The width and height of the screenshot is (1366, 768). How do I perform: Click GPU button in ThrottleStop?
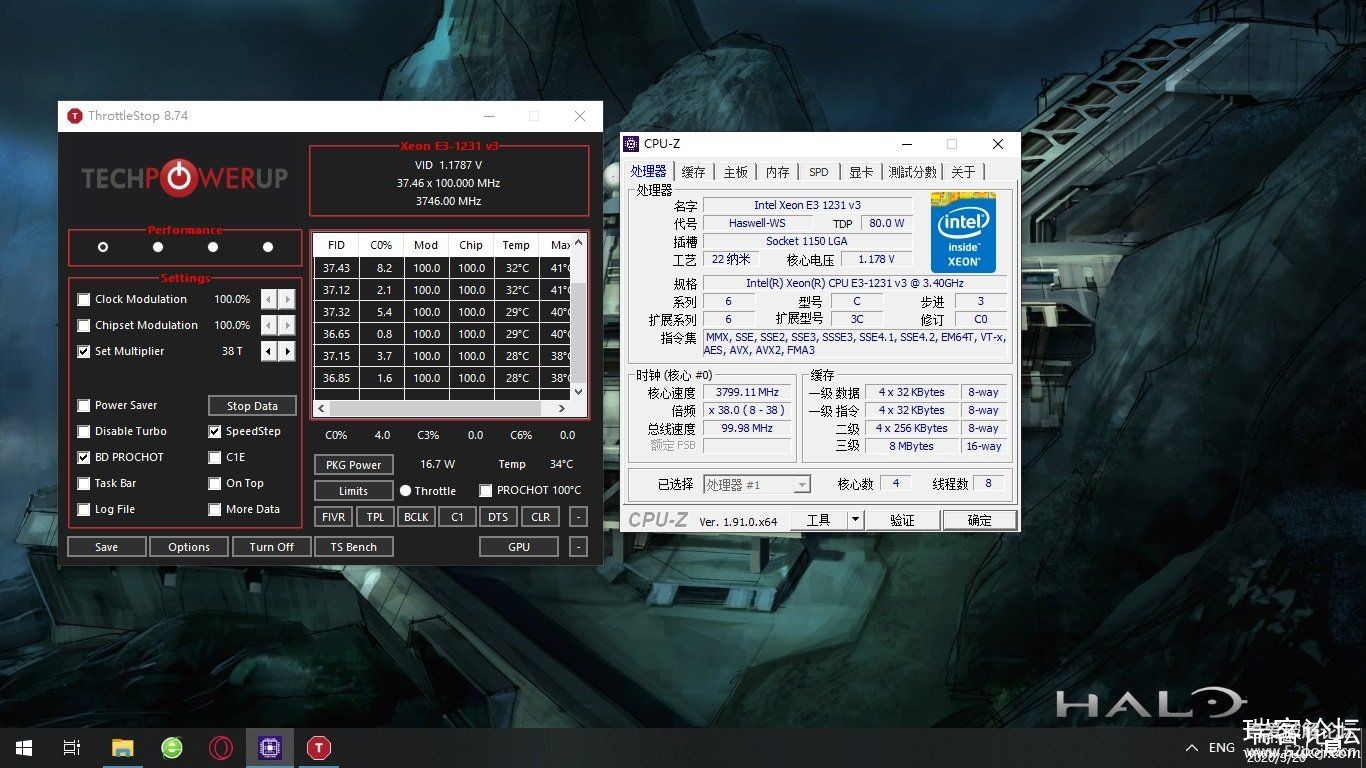(x=519, y=547)
